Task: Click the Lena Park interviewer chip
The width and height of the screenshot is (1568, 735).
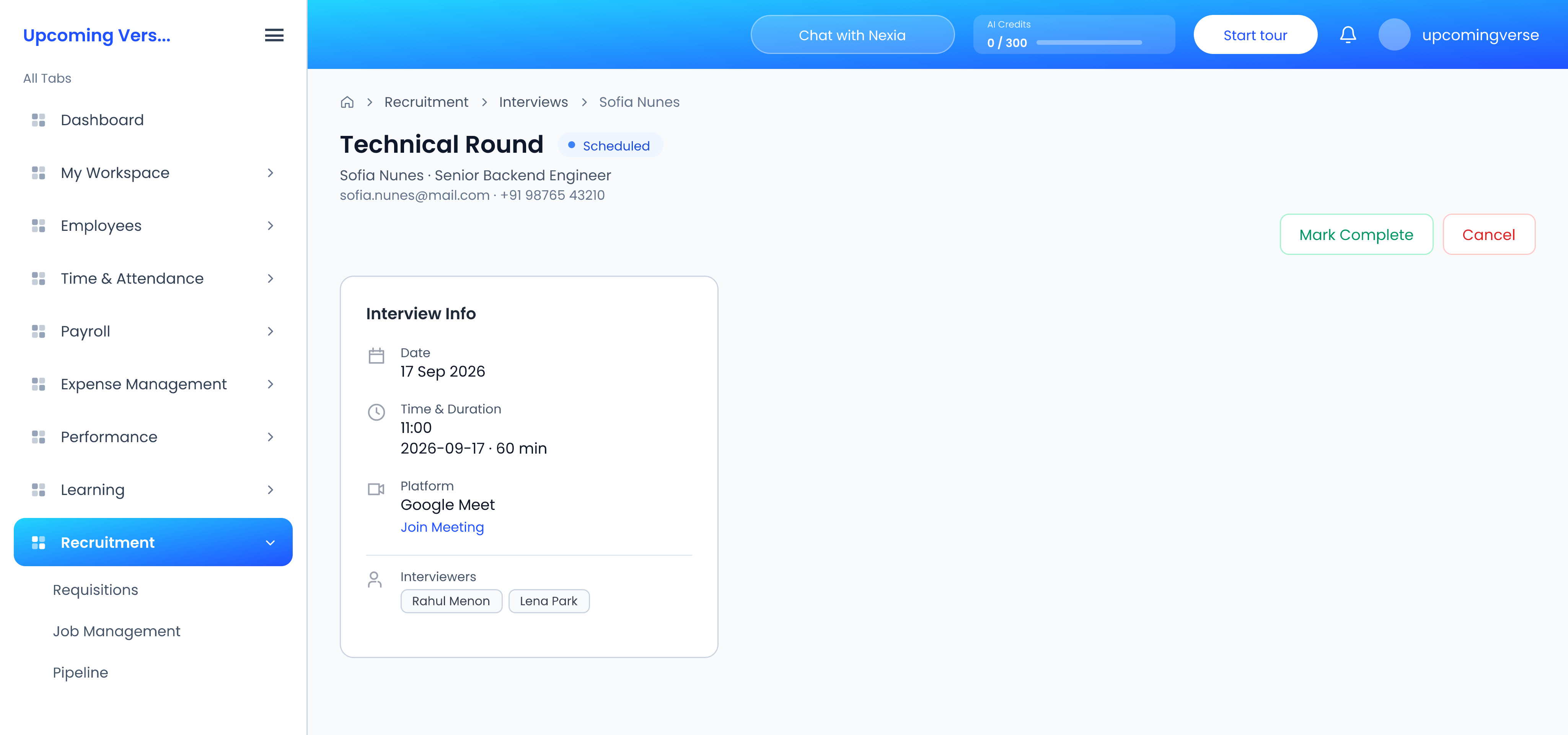Action: 548,601
